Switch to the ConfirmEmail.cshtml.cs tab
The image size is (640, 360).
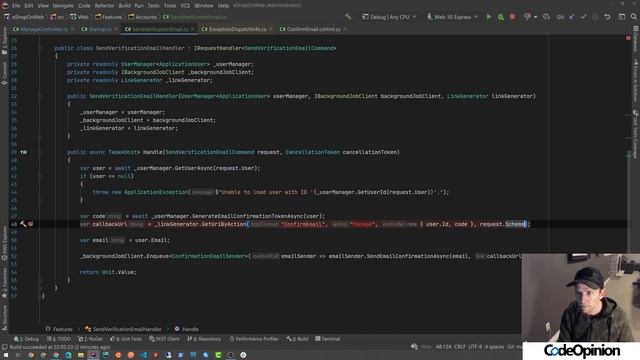pos(313,29)
